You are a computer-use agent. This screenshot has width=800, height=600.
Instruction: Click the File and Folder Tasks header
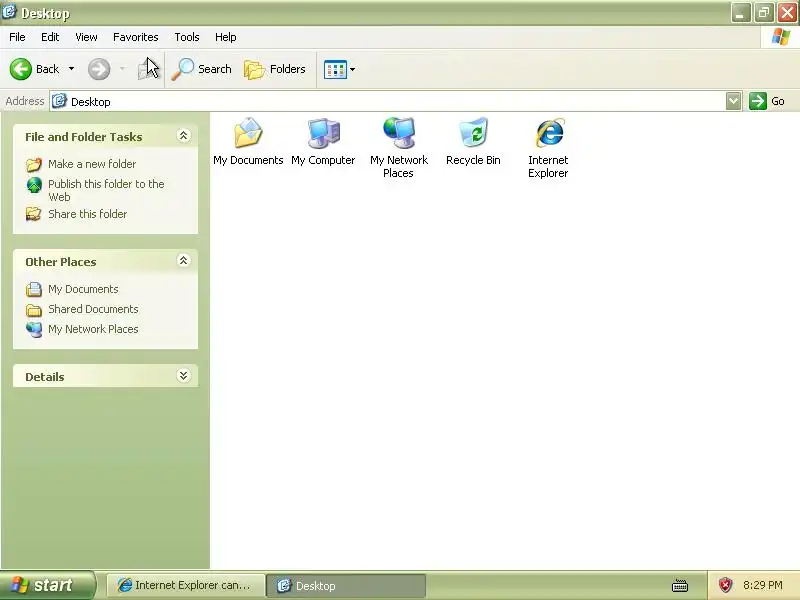click(84, 137)
